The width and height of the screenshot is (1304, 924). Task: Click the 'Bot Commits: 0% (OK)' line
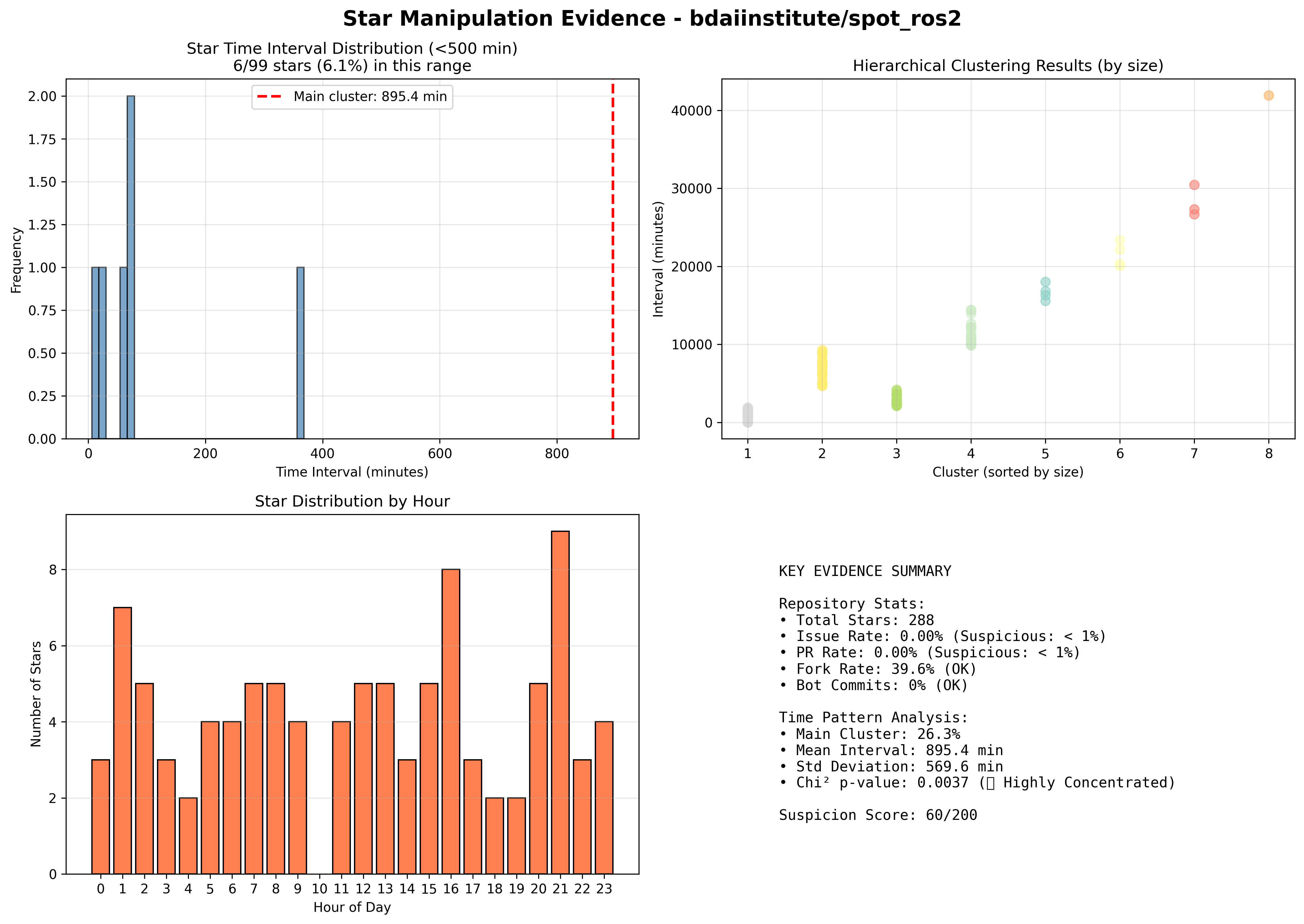pyautogui.click(x=873, y=685)
